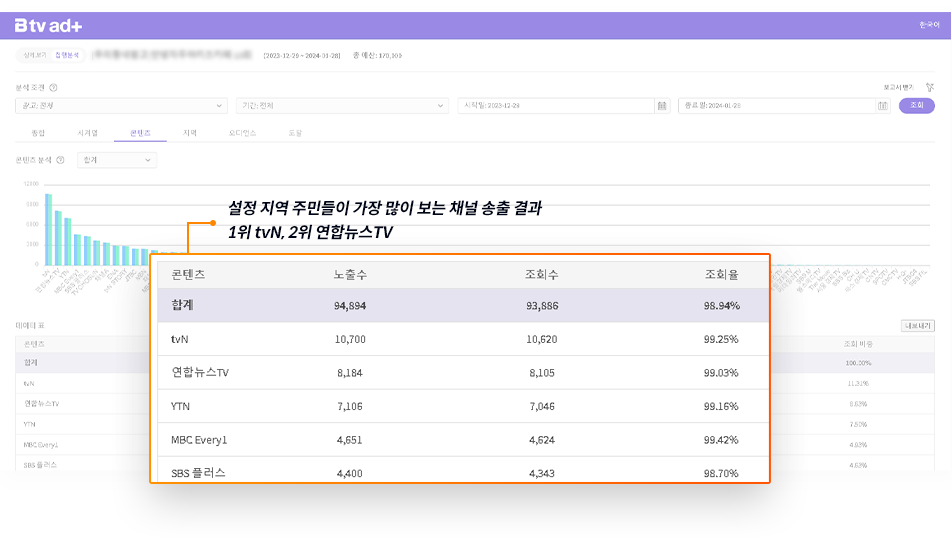Open the 한국어 language selector
This screenshot has height=551, width=952.
coord(929,25)
